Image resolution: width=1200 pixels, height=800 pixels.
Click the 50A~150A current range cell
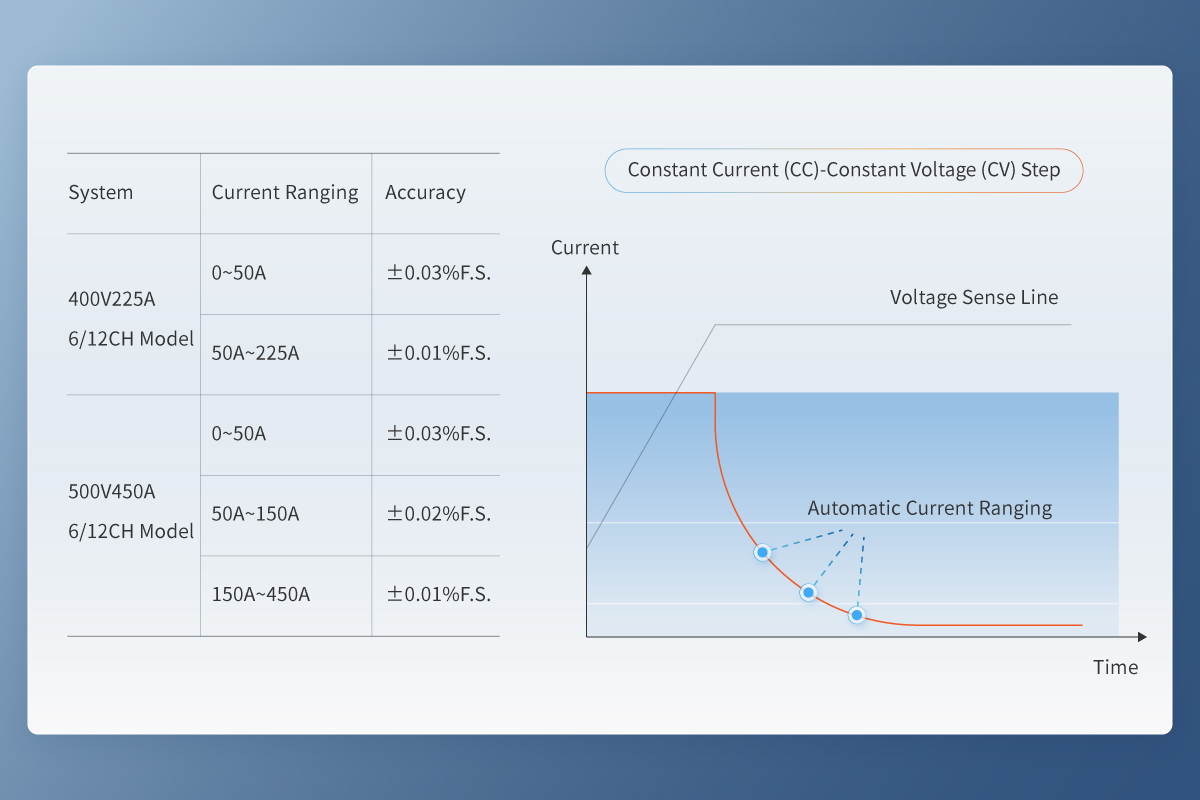coord(255,514)
